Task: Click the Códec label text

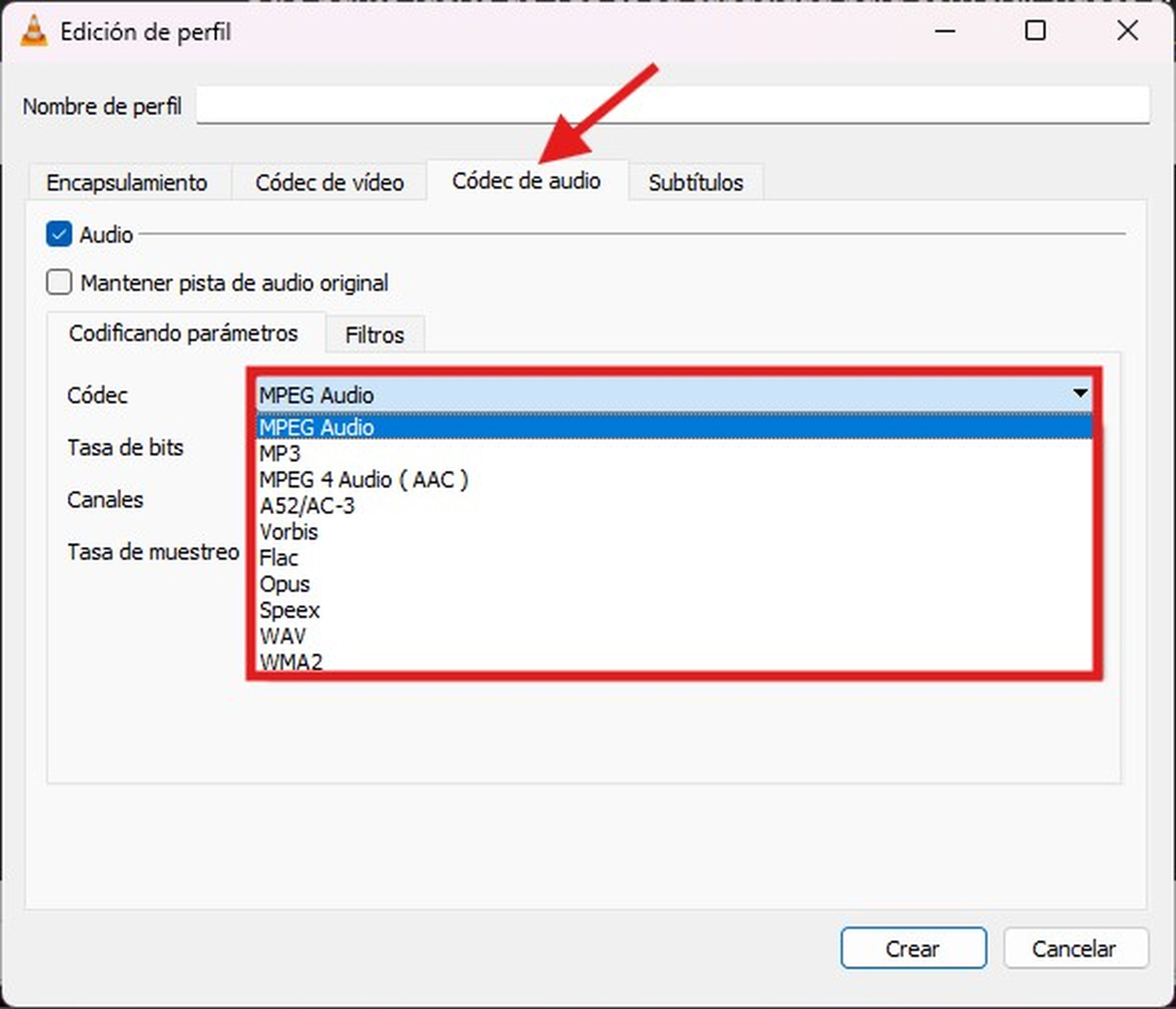Action: click(97, 395)
